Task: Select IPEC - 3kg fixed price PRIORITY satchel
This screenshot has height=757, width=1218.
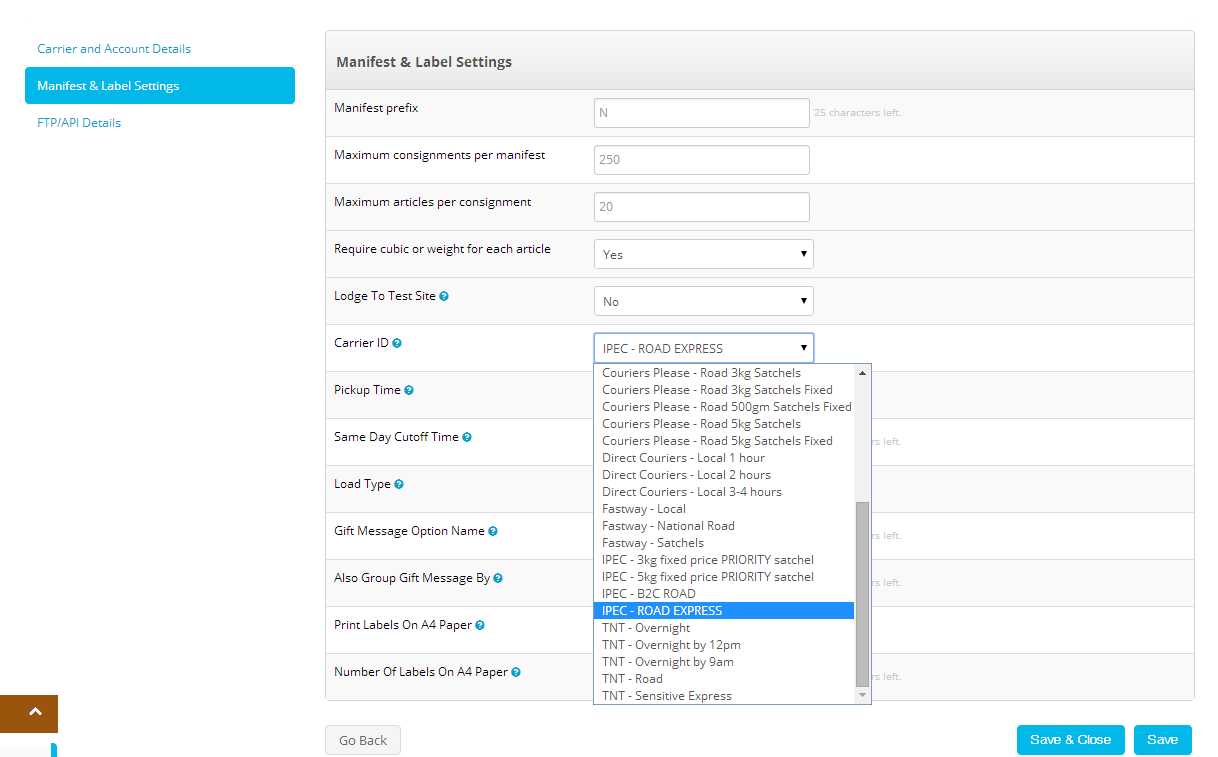Action: click(724, 560)
